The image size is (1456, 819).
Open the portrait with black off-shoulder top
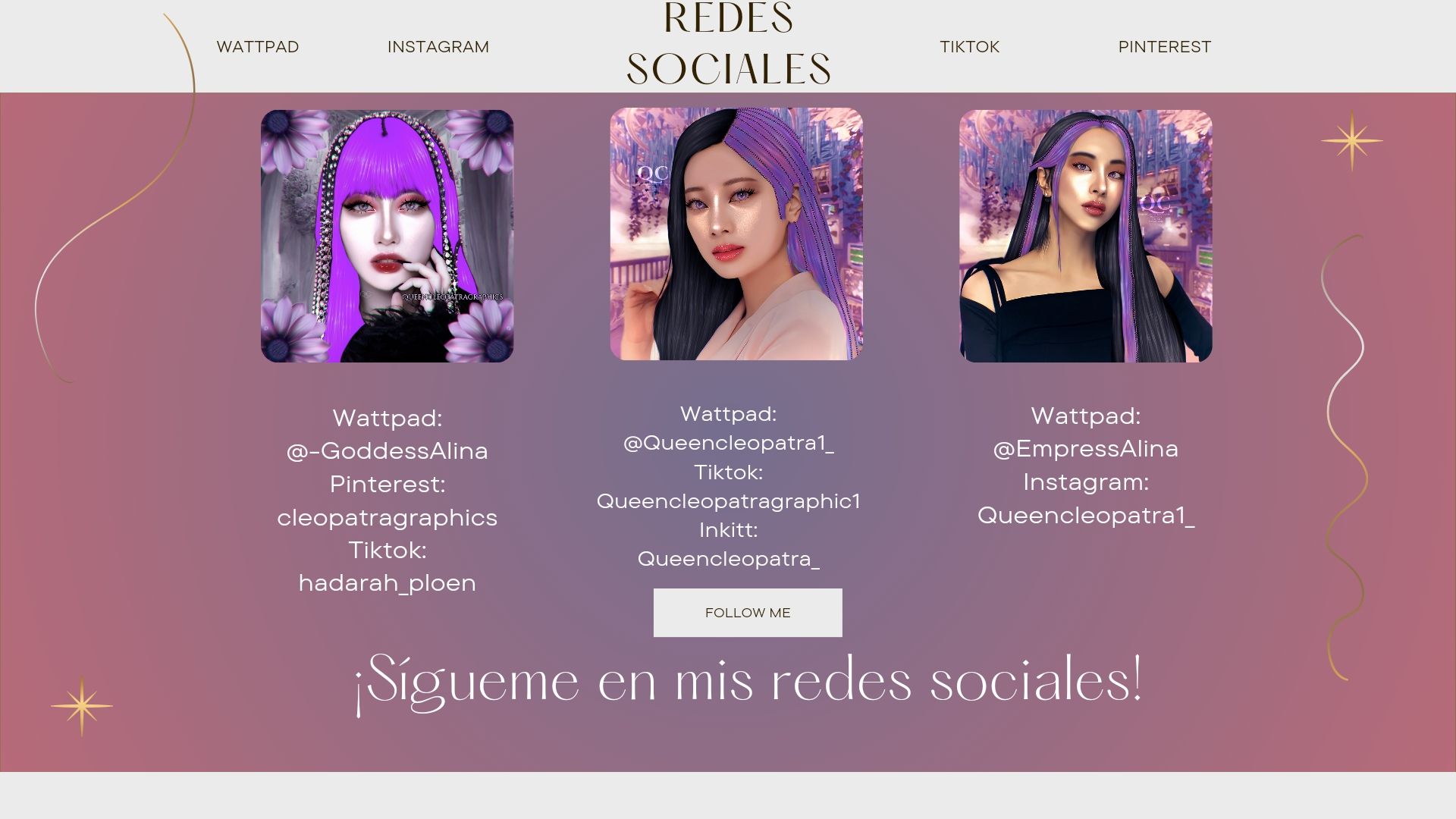point(1086,236)
